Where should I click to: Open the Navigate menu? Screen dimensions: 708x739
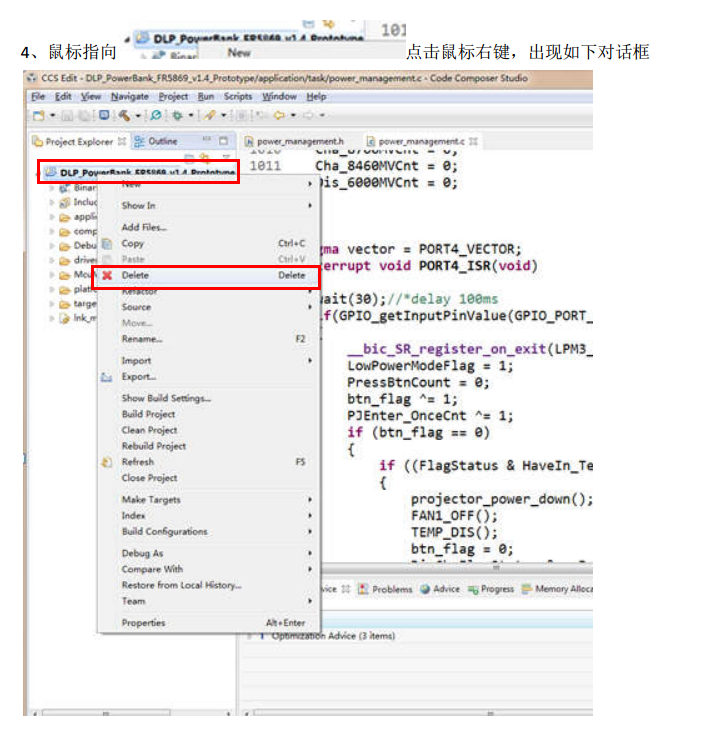[x=130, y=97]
